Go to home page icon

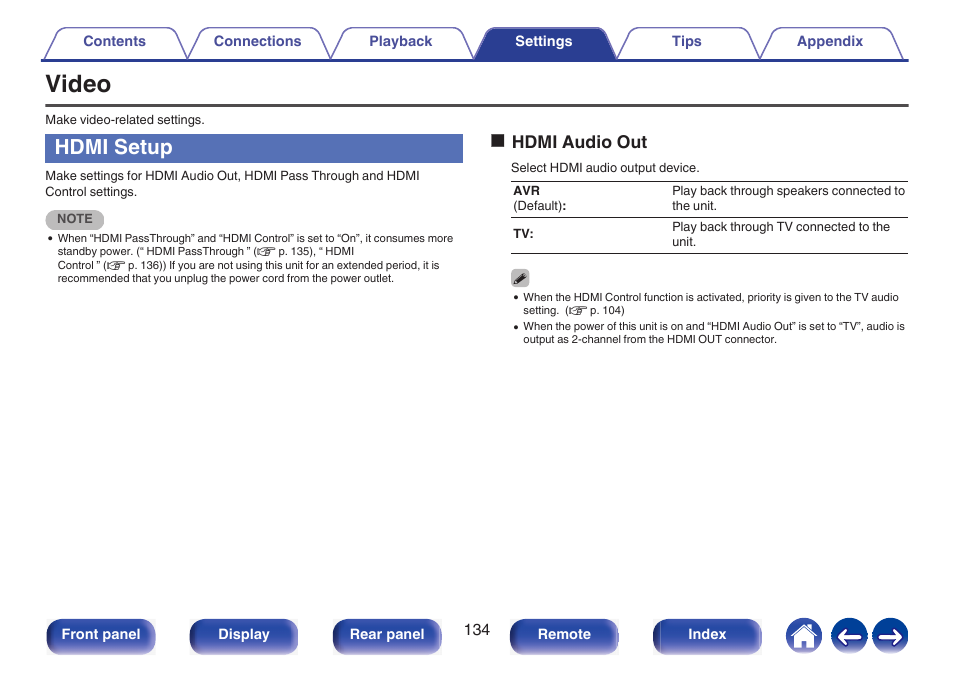click(x=804, y=636)
